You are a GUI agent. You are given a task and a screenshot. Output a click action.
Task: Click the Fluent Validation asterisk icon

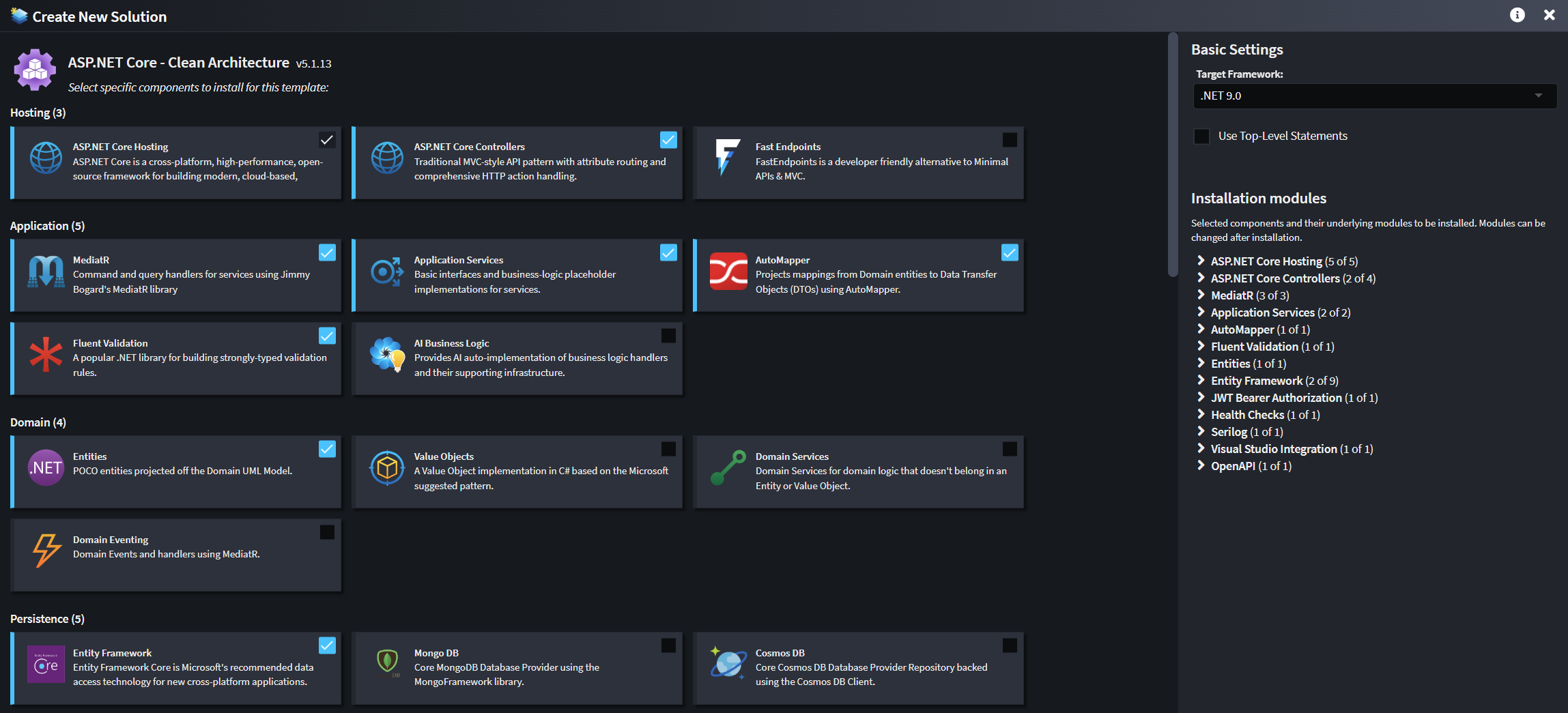click(x=46, y=355)
